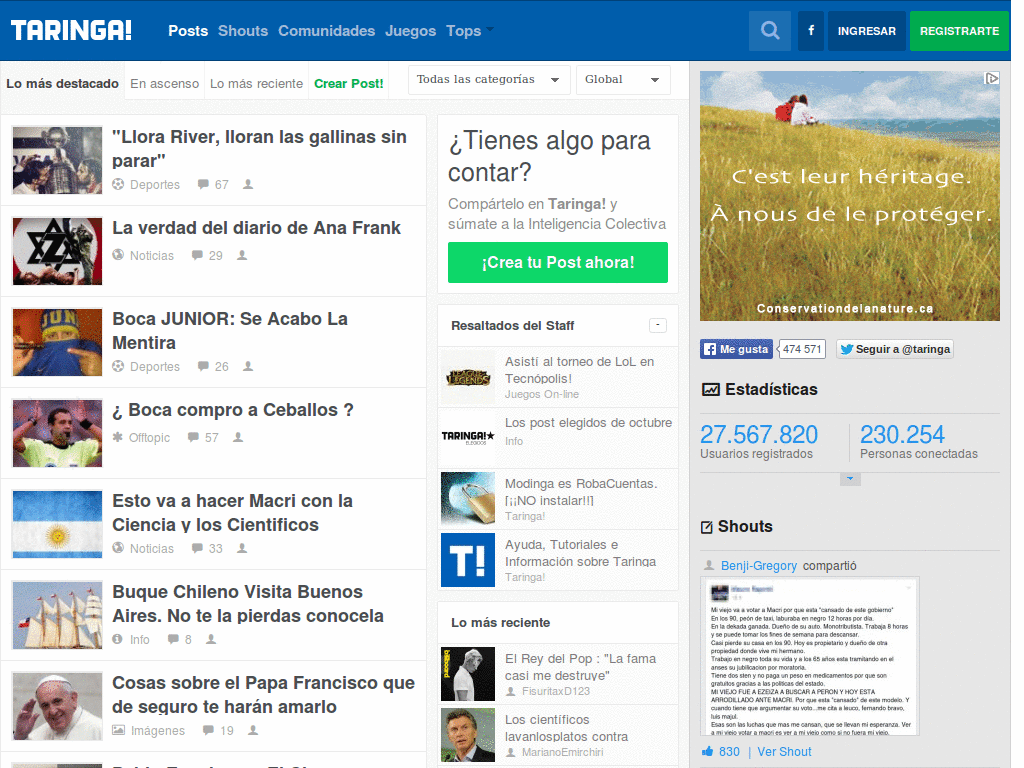Click the search magnifier icon
Image resolution: width=1024 pixels, height=768 pixels.
click(770, 31)
